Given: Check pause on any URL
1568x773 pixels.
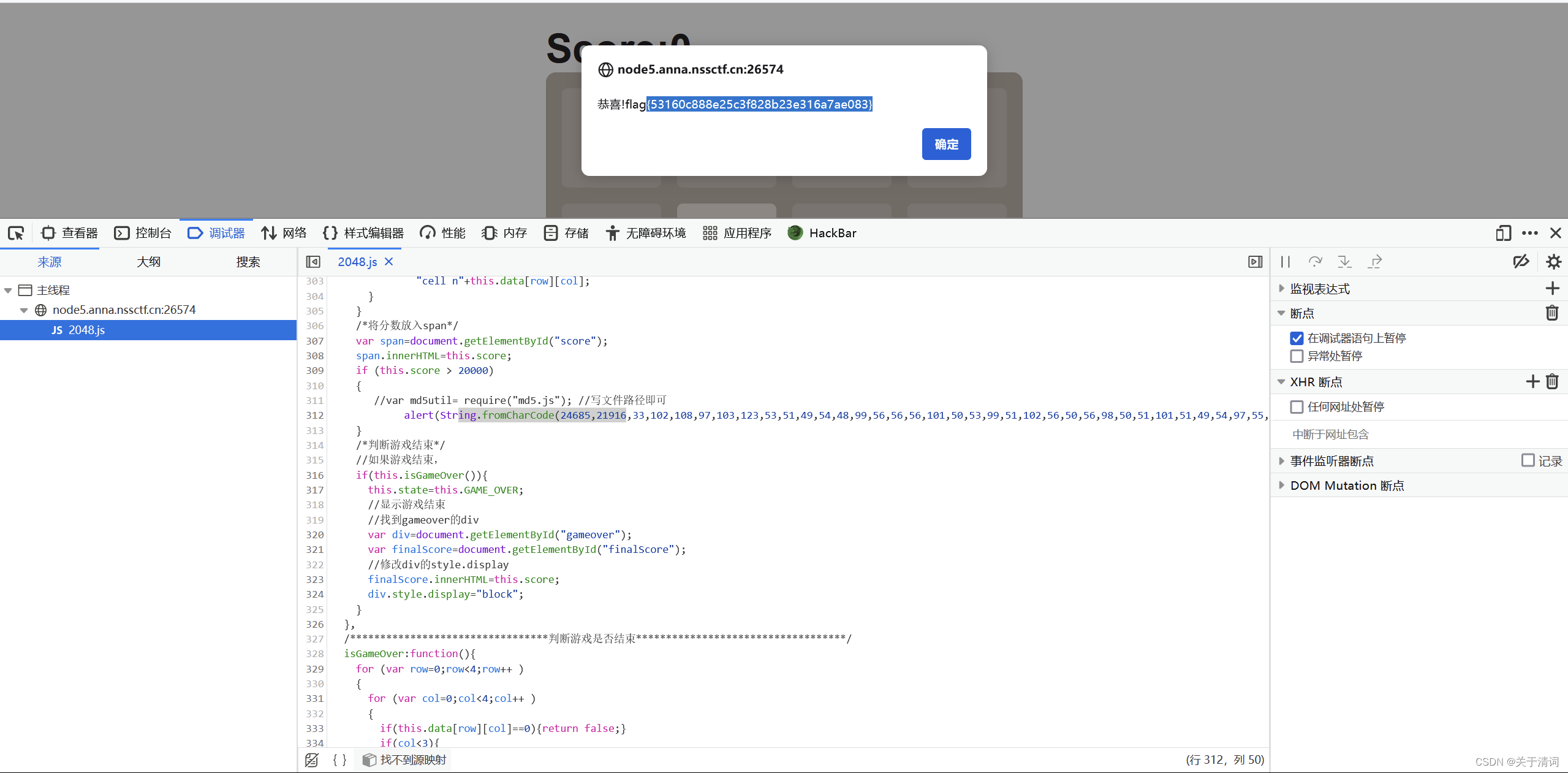Looking at the screenshot, I should (x=1297, y=407).
